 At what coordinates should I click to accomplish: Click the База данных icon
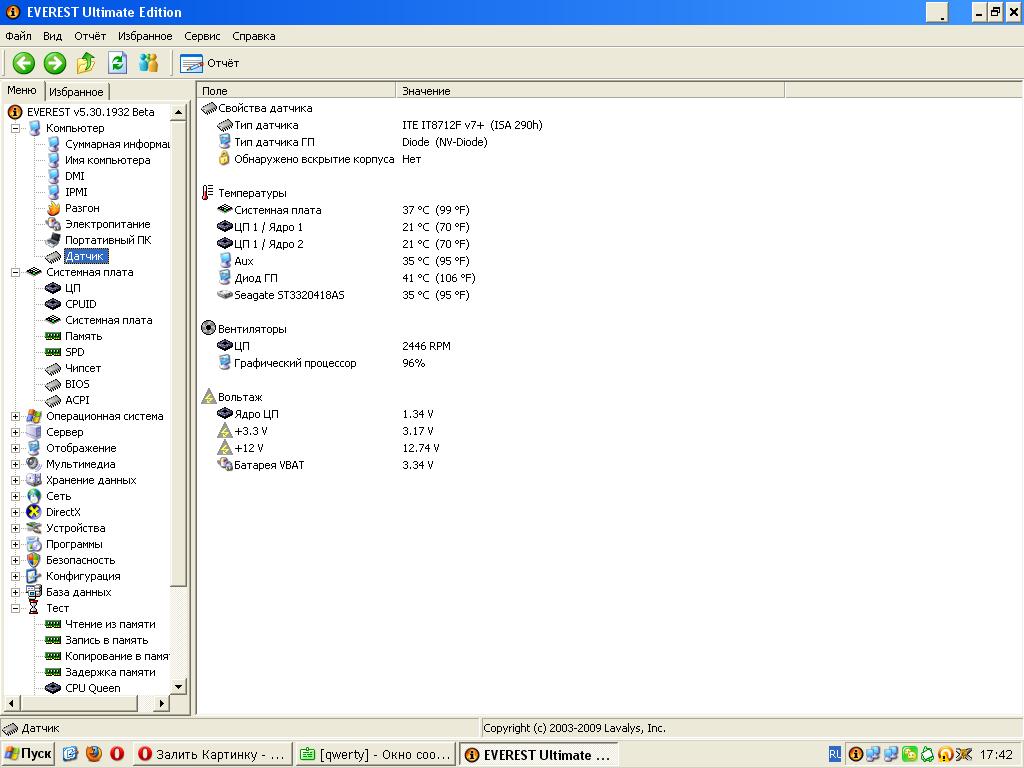[34, 592]
